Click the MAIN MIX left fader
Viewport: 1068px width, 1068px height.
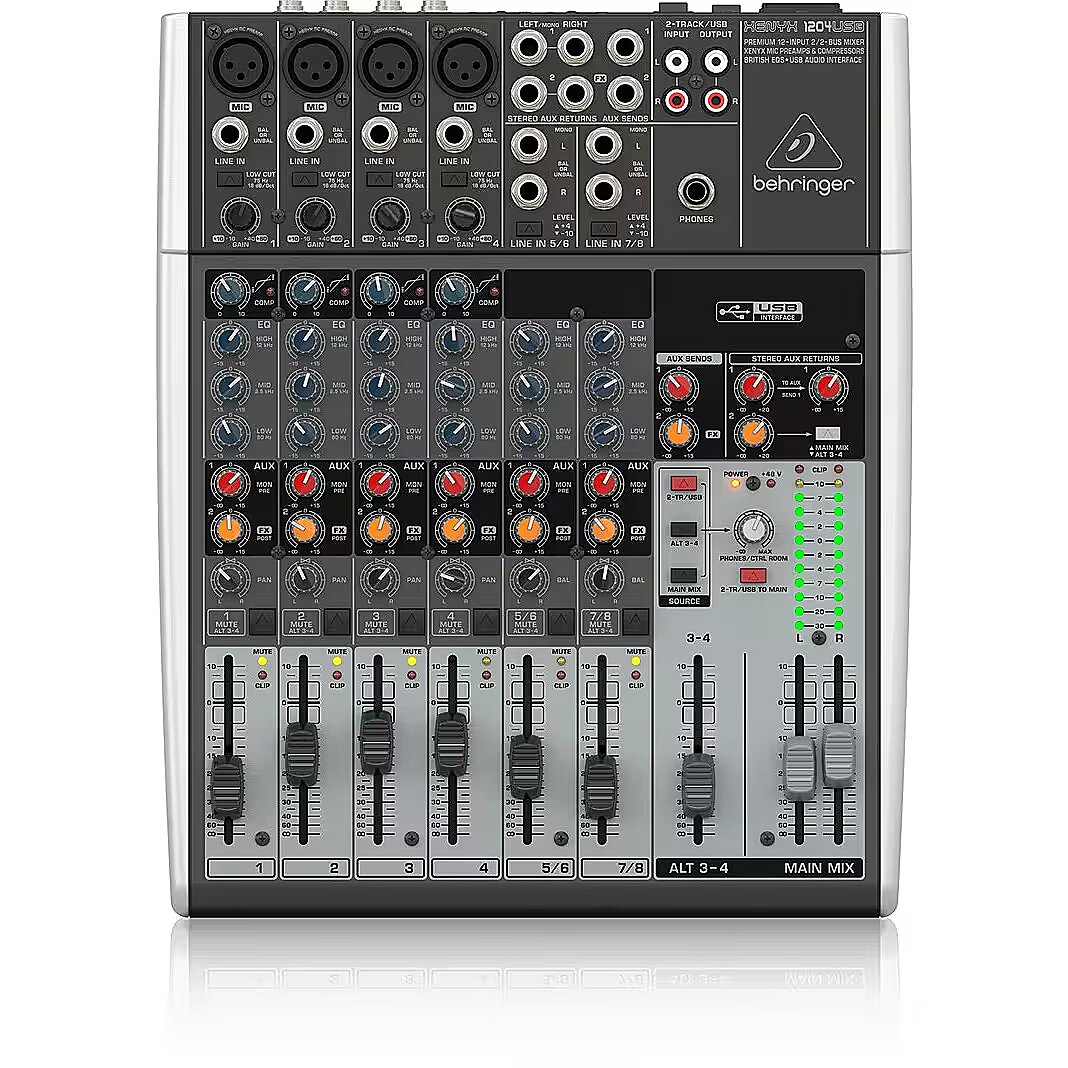click(801, 770)
